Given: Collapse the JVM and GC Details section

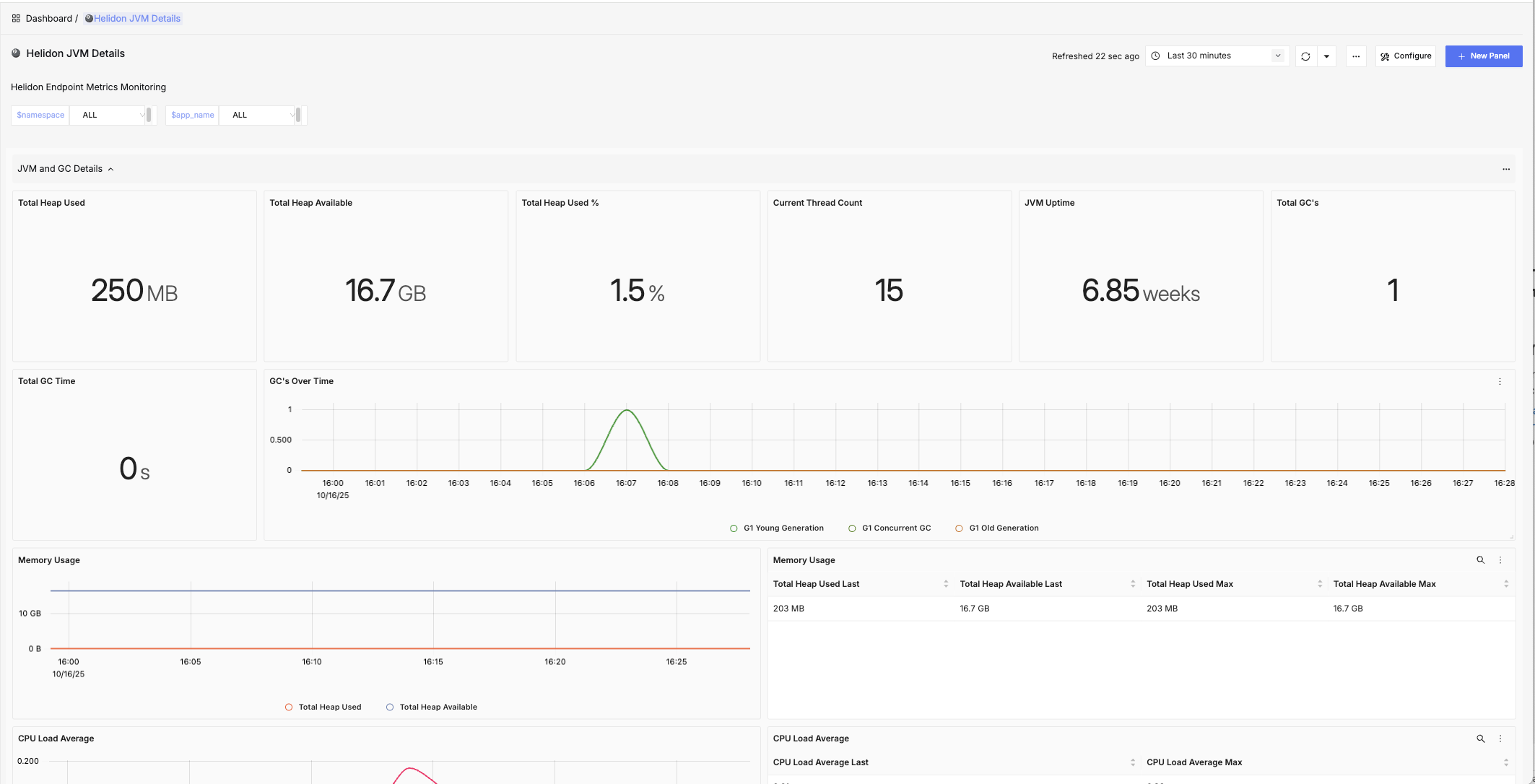Looking at the screenshot, I should pyautogui.click(x=111, y=168).
